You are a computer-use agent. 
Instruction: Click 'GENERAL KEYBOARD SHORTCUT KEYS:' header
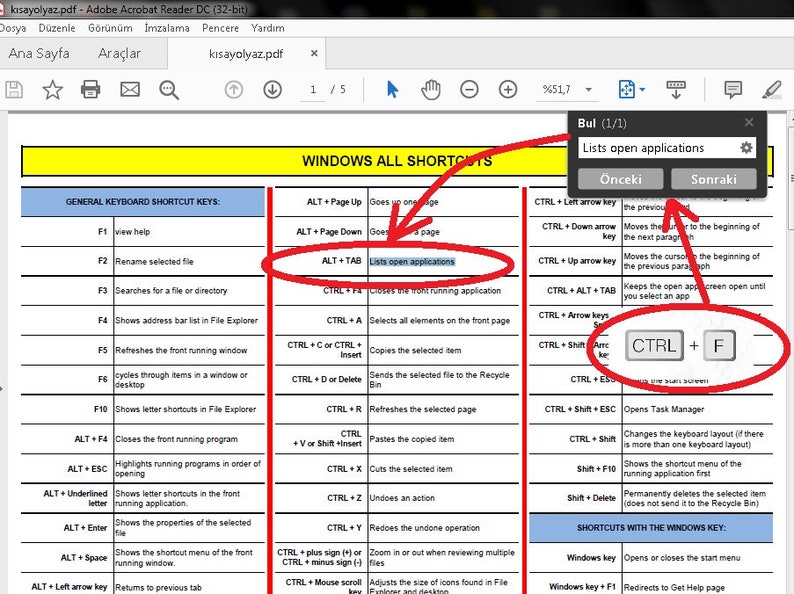pos(143,202)
